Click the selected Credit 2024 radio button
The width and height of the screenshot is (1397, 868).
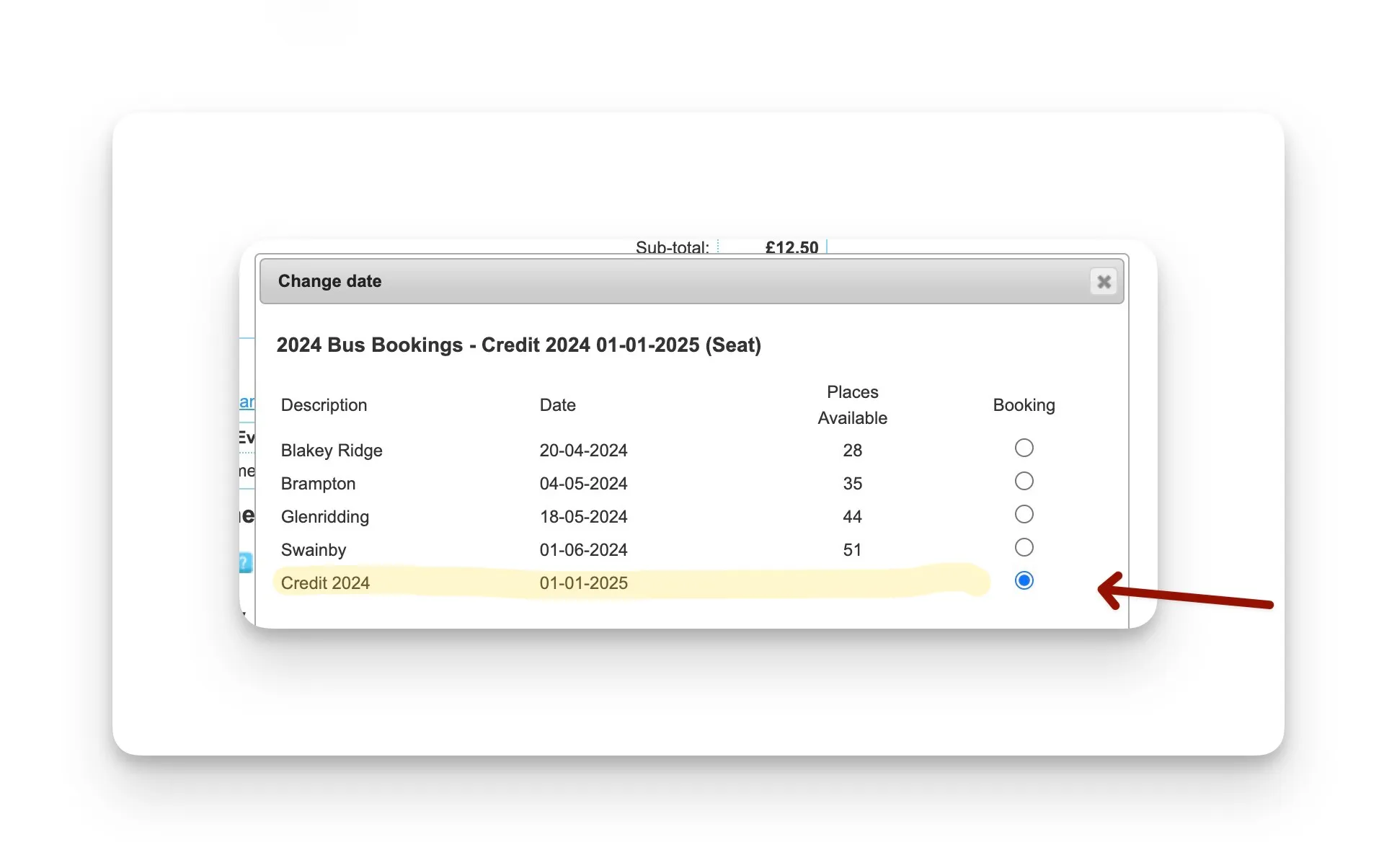[1024, 581]
